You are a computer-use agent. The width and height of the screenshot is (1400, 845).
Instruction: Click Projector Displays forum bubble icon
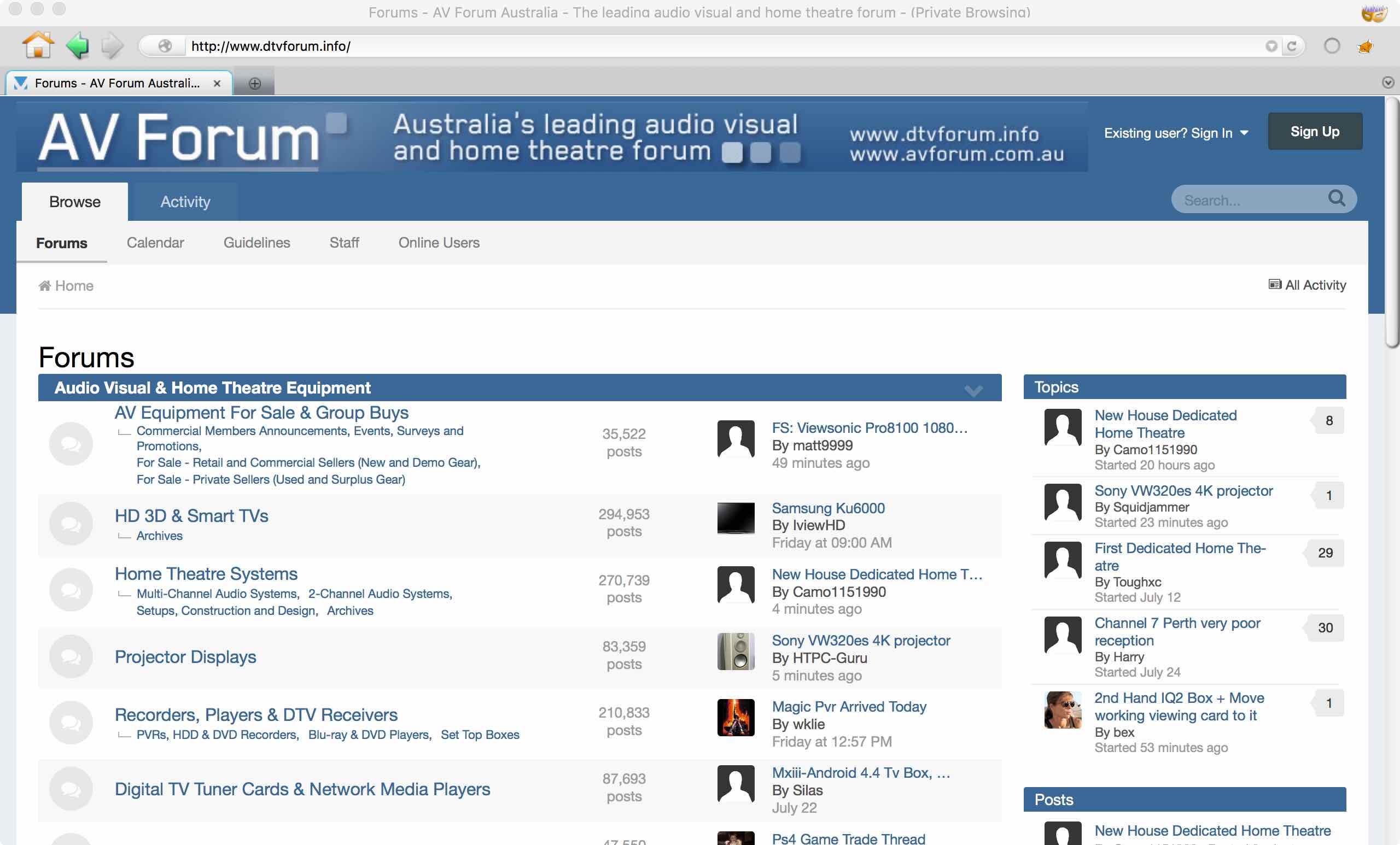coord(71,656)
